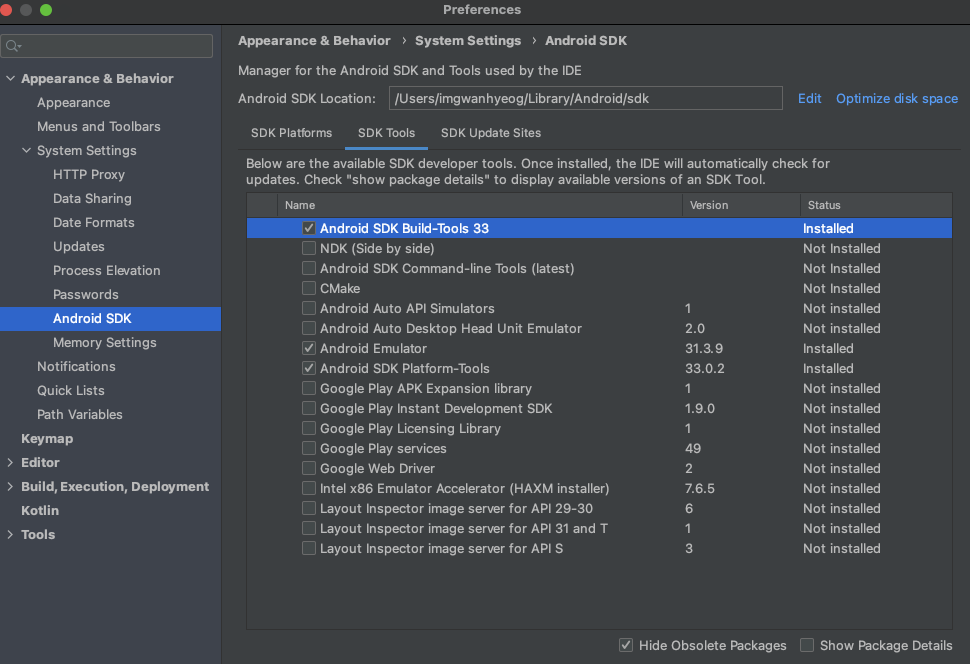Click version 7.6.5 in HAXM row
The width and height of the screenshot is (970, 664).
pos(700,488)
